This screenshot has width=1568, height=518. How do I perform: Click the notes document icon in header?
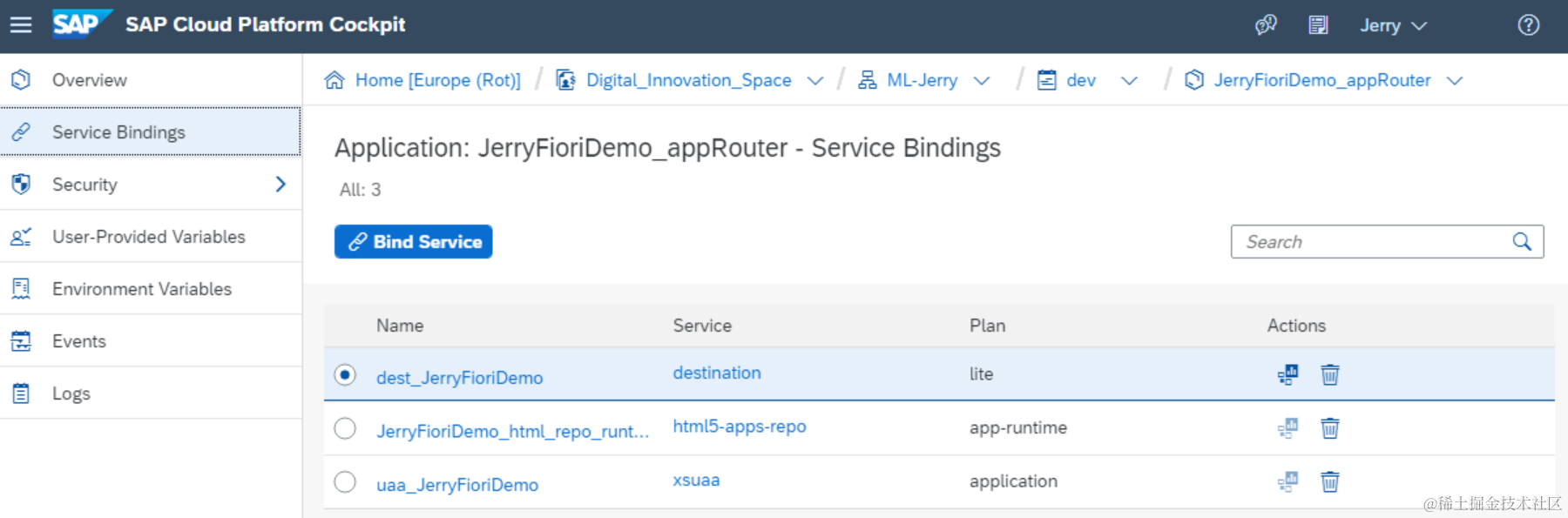coord(1318,25)
